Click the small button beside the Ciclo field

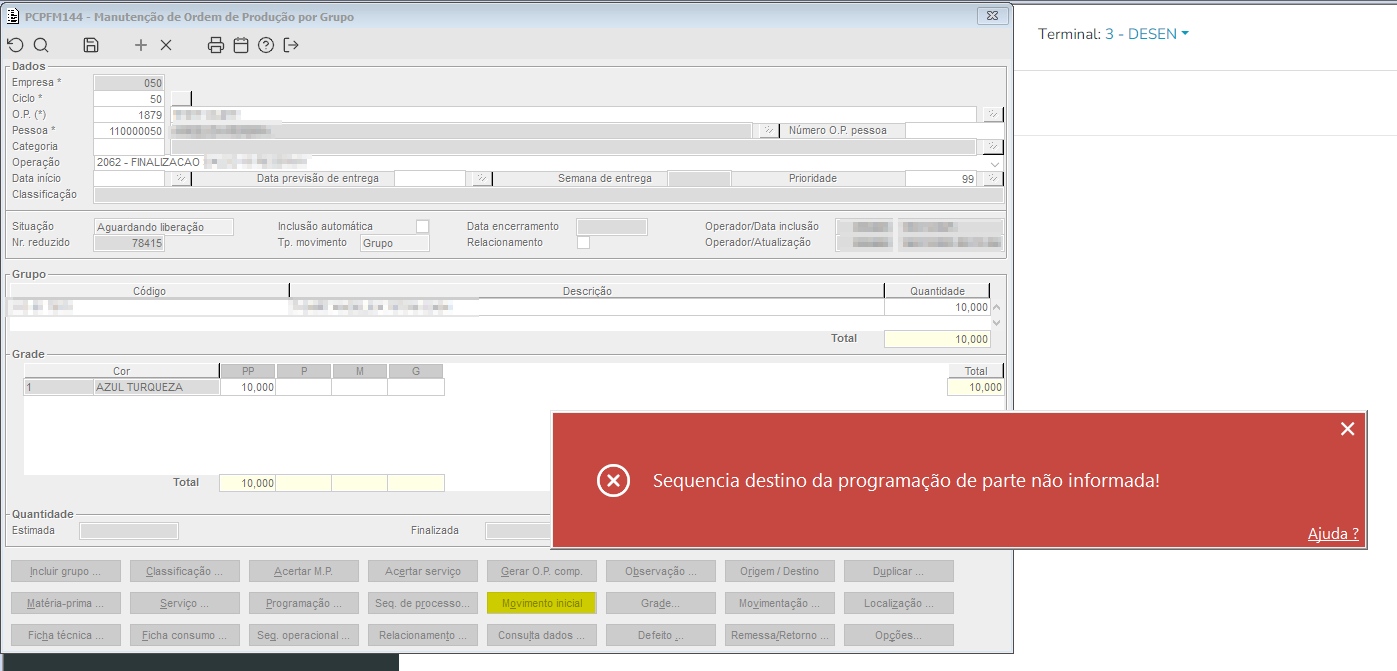pos(180,98)
